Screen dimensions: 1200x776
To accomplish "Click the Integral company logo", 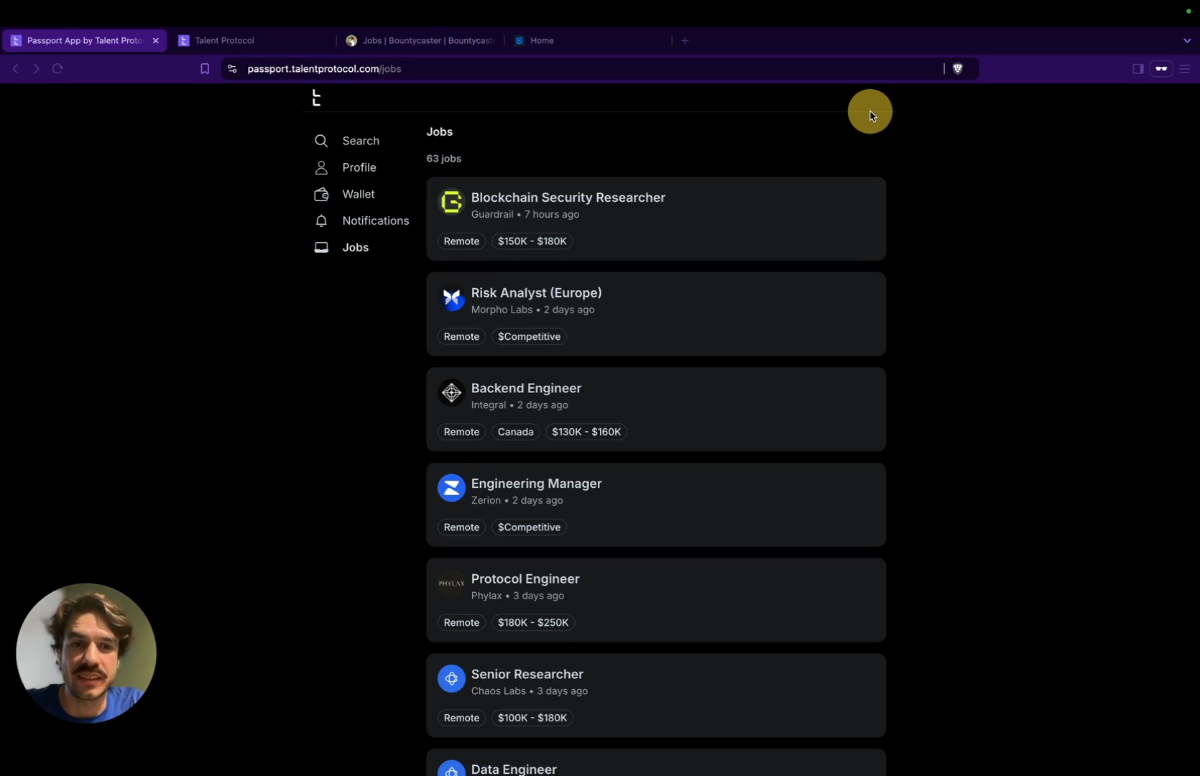I will [452, 393].
